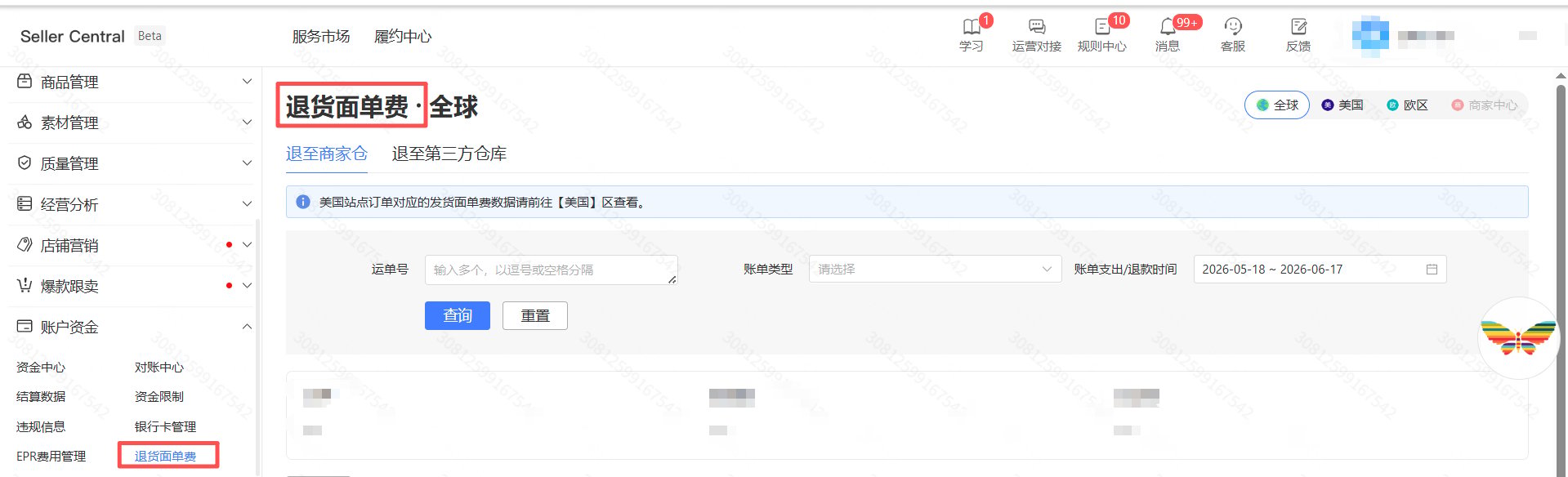Image resolution: width=1568 pixels, height=477 pixels.
Task: Open 违规信息 submenu item
Action: [41, 427]
